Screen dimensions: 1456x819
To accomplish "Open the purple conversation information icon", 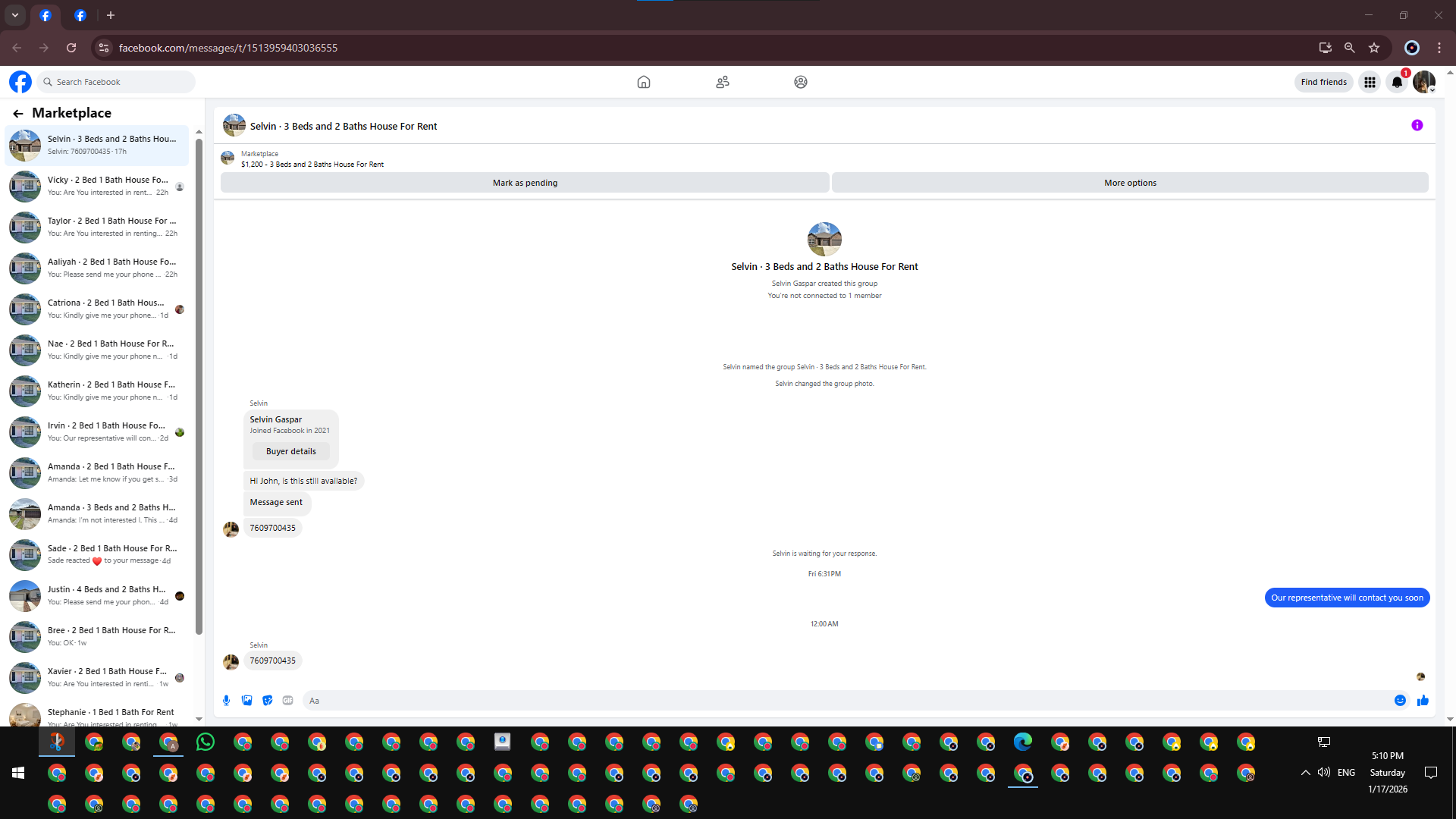I will tap(1417, 126).
